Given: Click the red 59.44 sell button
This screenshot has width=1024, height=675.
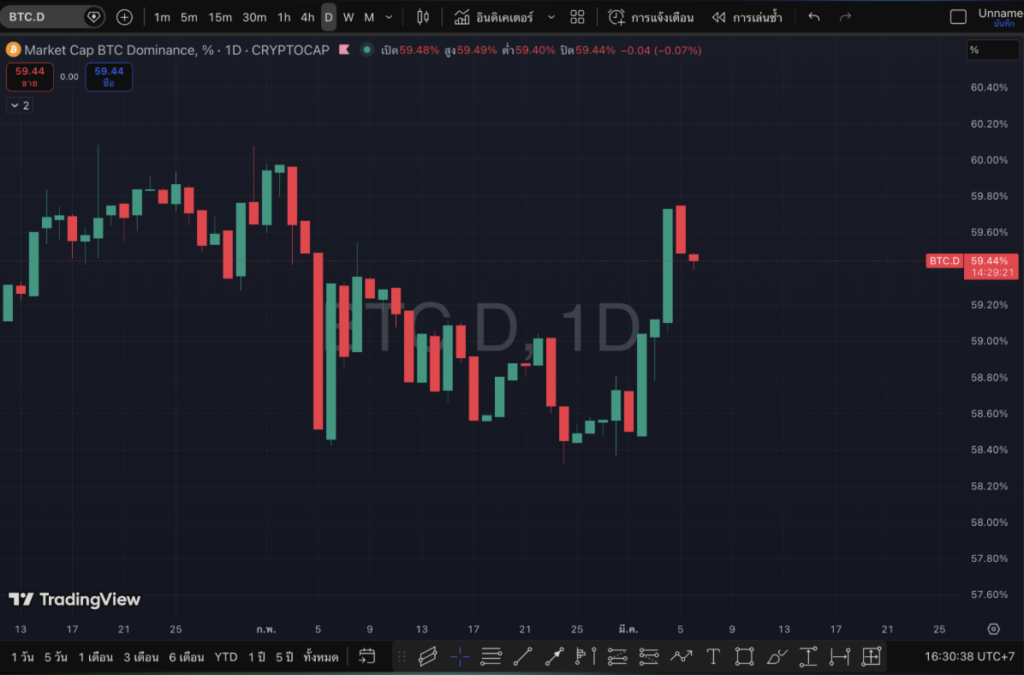Looking at the screenshot, I should pyautogui.click(x=29, y=76).
